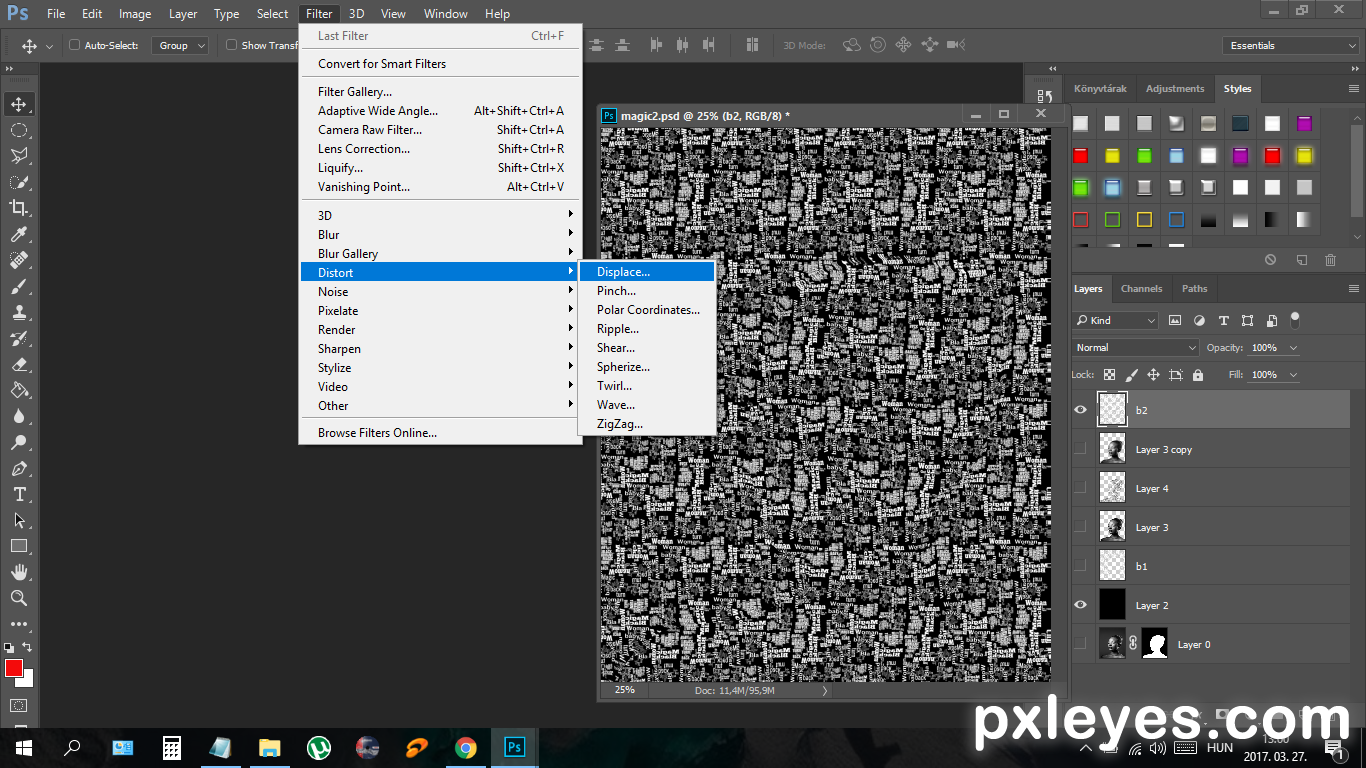Image resolution: width=1366 pixels, height=768 pixels.
Task: Select the Polygonal Lasso tool
Action: click(x=19, y=156)
